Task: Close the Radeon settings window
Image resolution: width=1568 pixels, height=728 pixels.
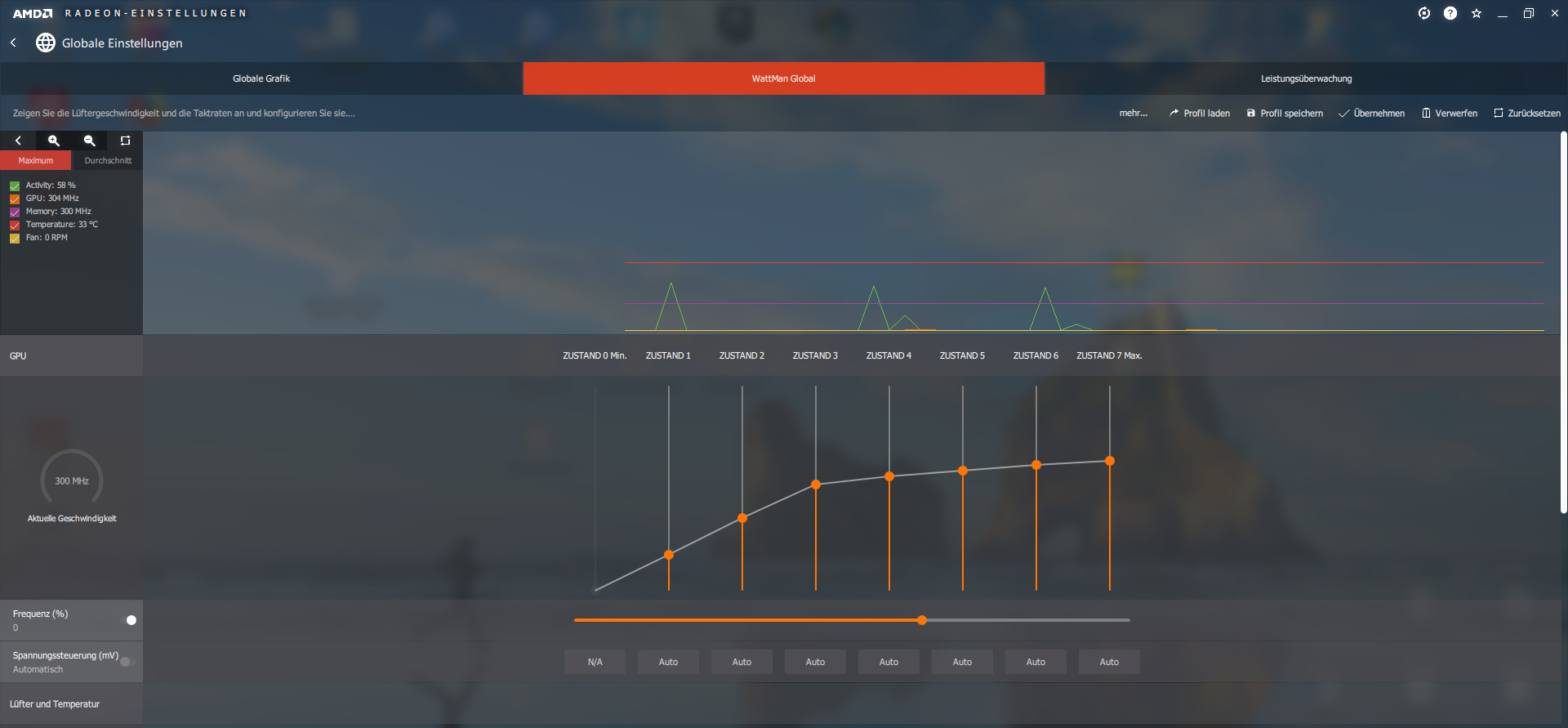Action: [1555, 13]
